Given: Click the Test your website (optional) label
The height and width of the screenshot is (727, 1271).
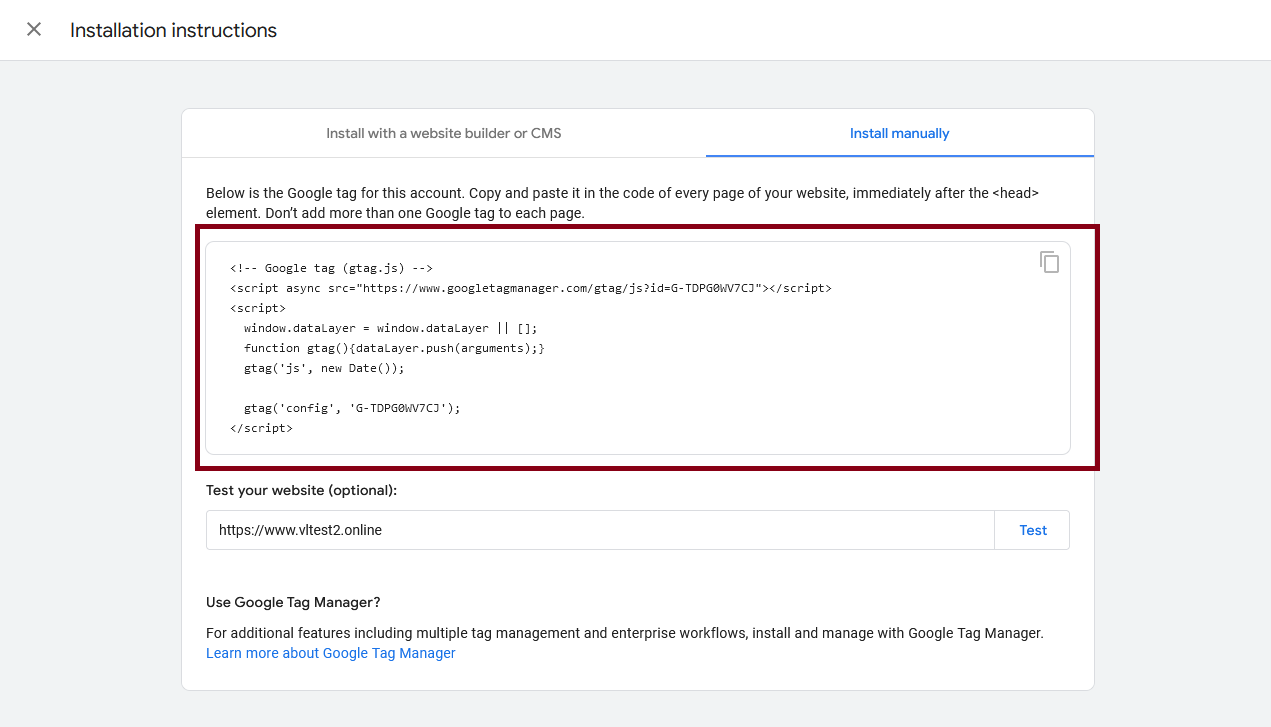Looking at the screenshot, I should [x=301, y=490].
